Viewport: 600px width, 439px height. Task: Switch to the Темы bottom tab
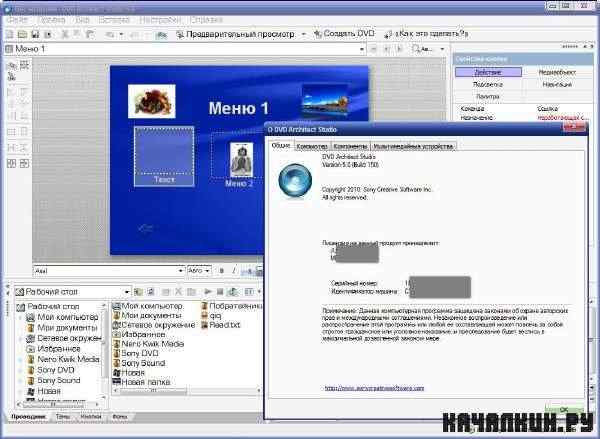coord(63,416)
